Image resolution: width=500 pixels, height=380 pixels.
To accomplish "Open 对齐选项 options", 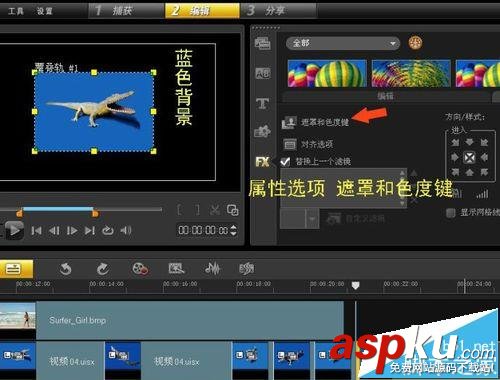I will [308, 144].
